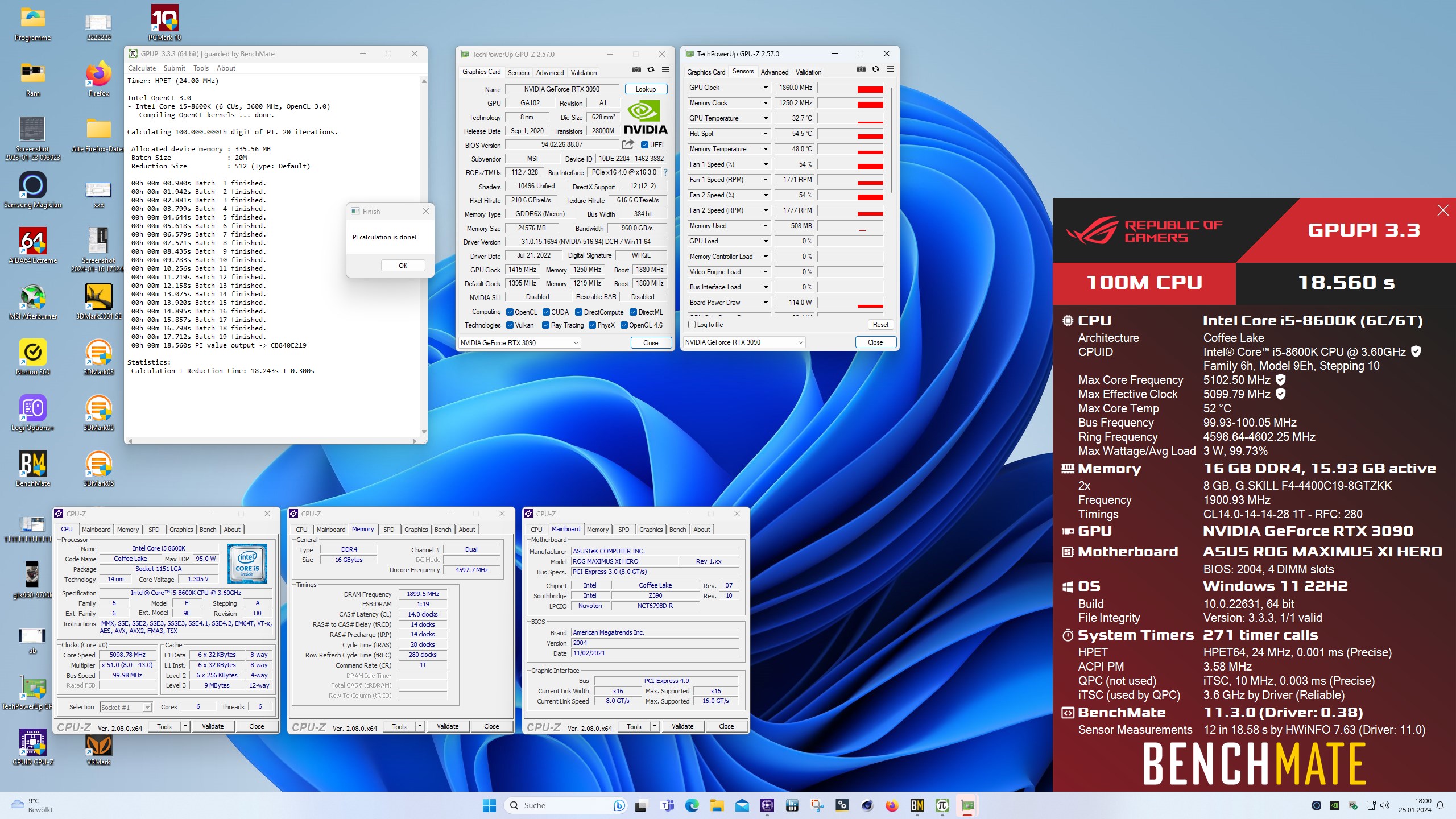
Task: Switch to Advanced tab in GPU-Z Graphics Card window
Action: [549, 73]
